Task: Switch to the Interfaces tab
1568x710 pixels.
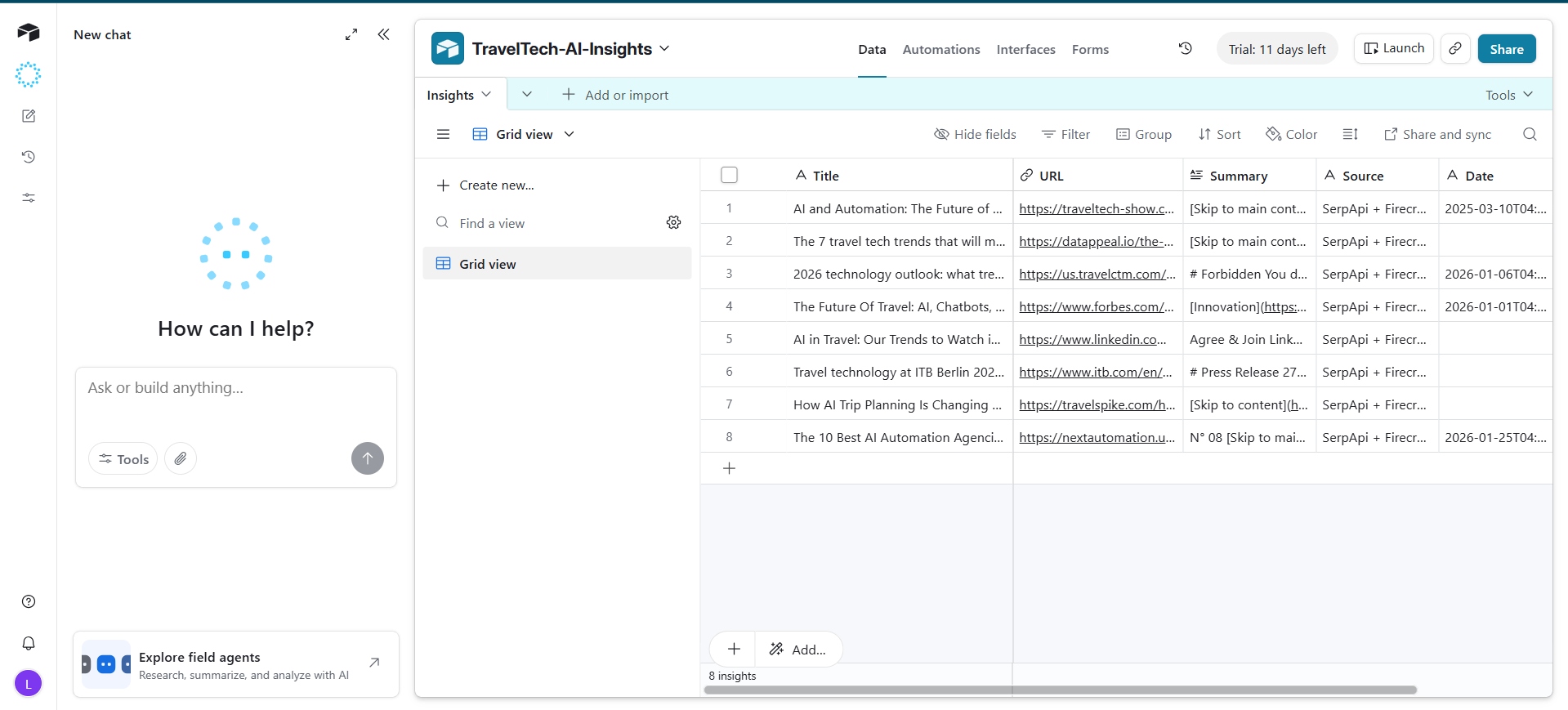Action: (x=1026, y=49)
